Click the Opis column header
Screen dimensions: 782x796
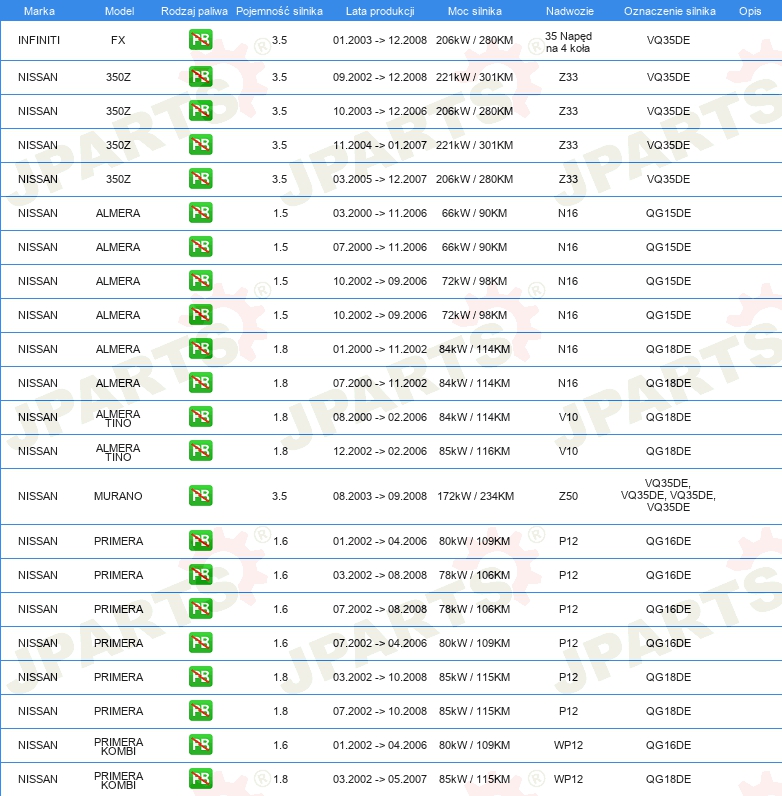point(750,11)
